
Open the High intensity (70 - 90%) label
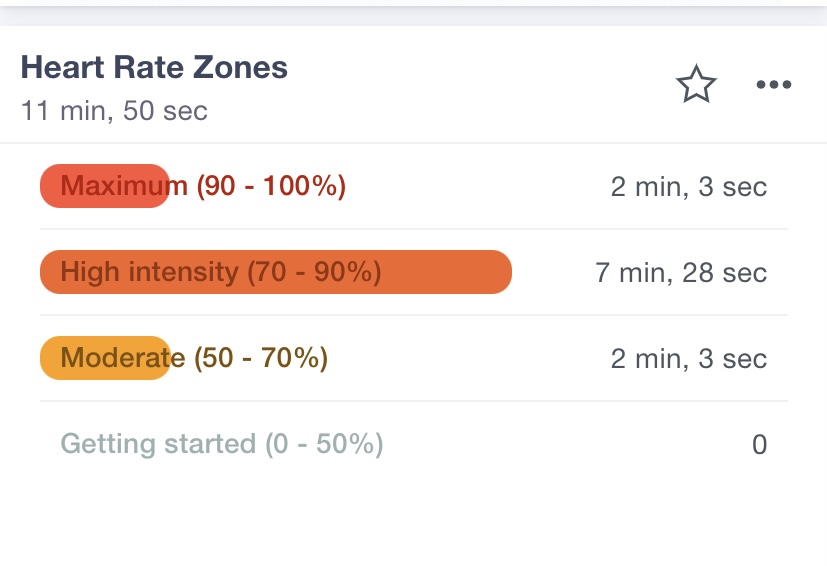[221, 272]
